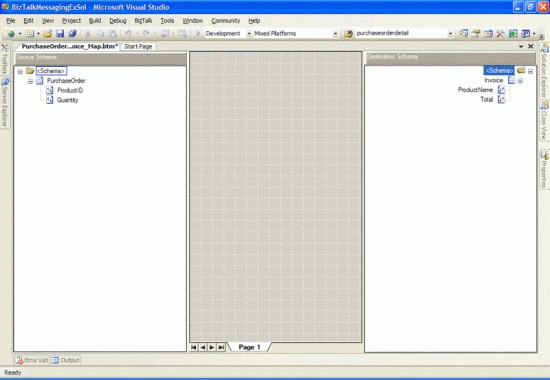Open the Server Explorer side tab

pos(5,102)
